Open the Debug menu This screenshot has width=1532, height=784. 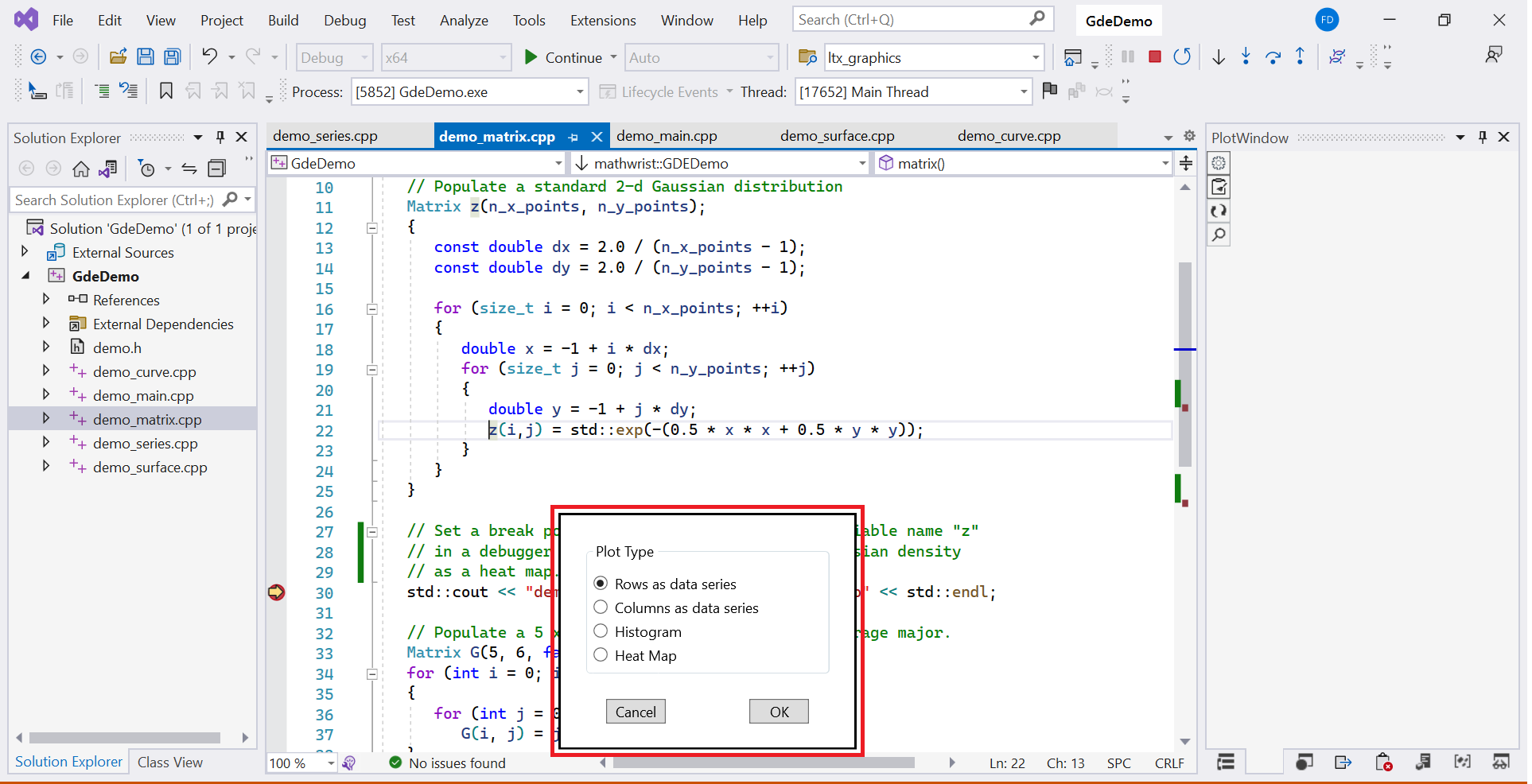coord(345,20)
